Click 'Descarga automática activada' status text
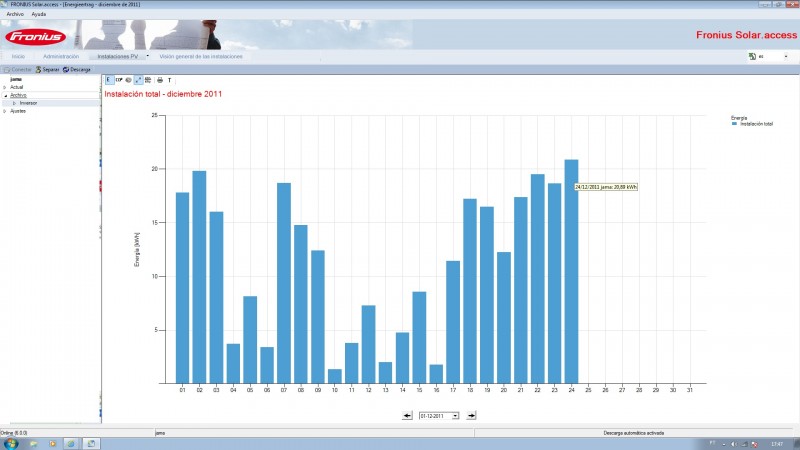 (634, 433)
